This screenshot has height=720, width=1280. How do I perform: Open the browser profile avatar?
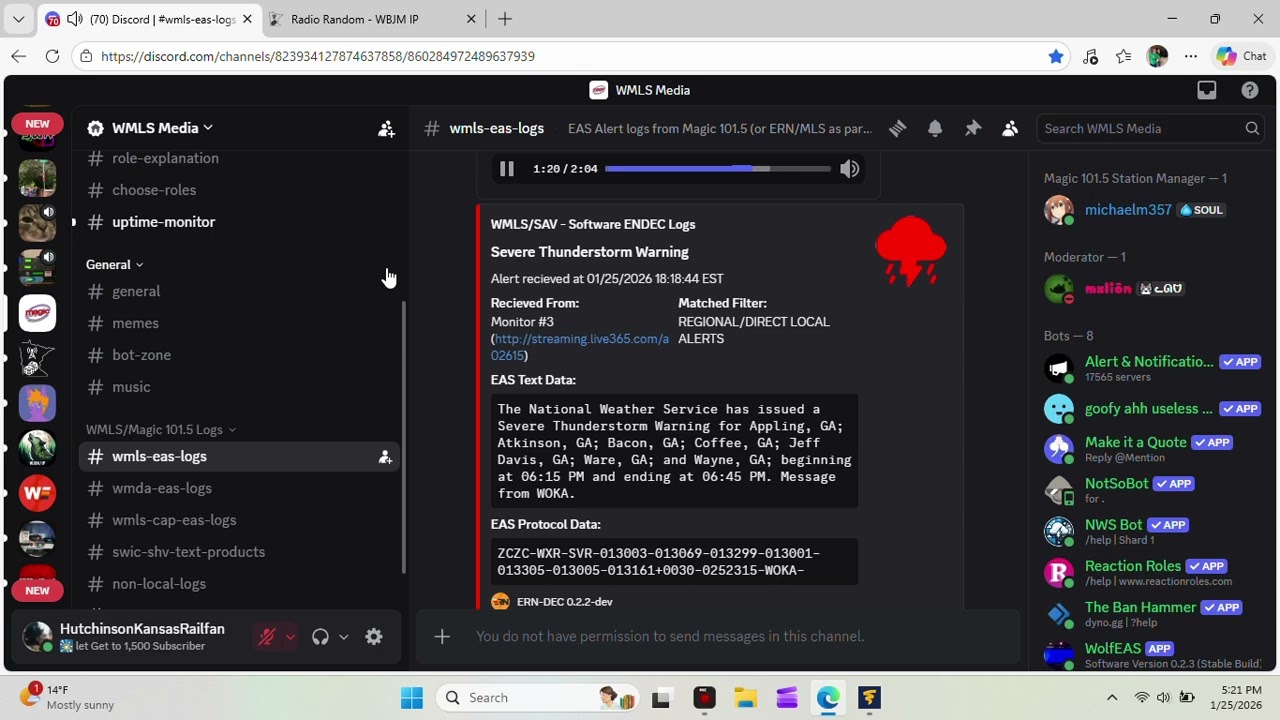[1157, 56]
